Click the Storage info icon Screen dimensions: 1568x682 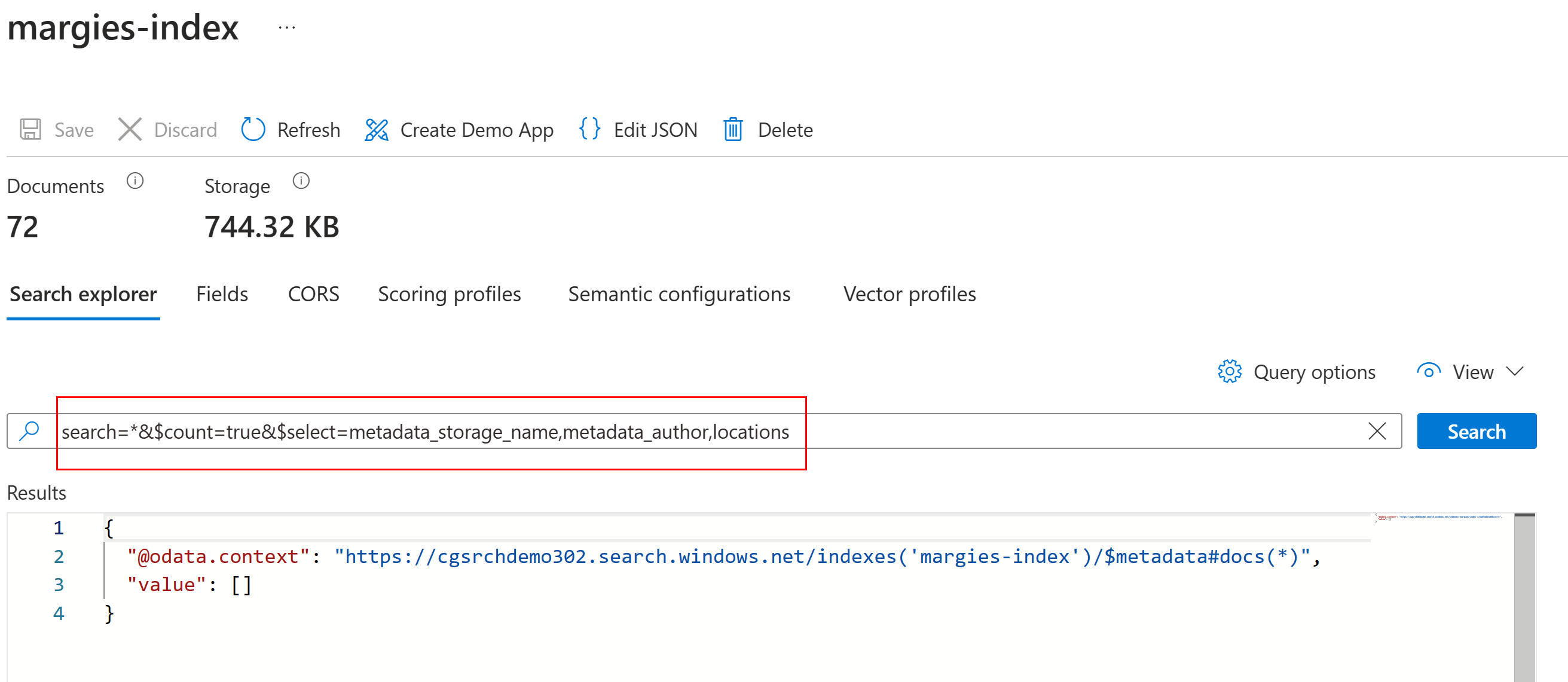[301, 181]
